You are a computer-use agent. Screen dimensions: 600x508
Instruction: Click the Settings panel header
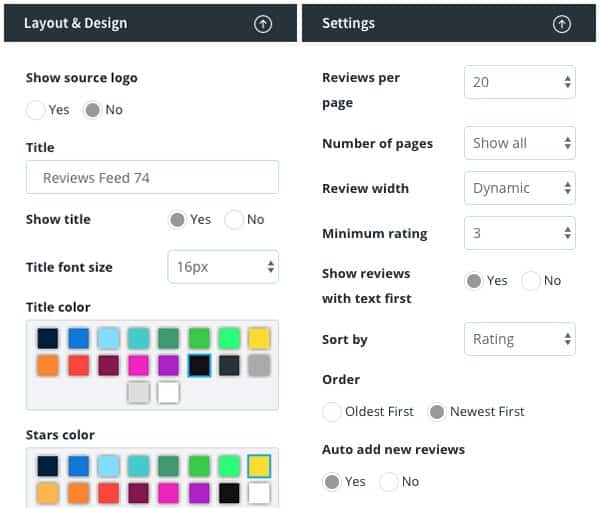click(449, 23)
